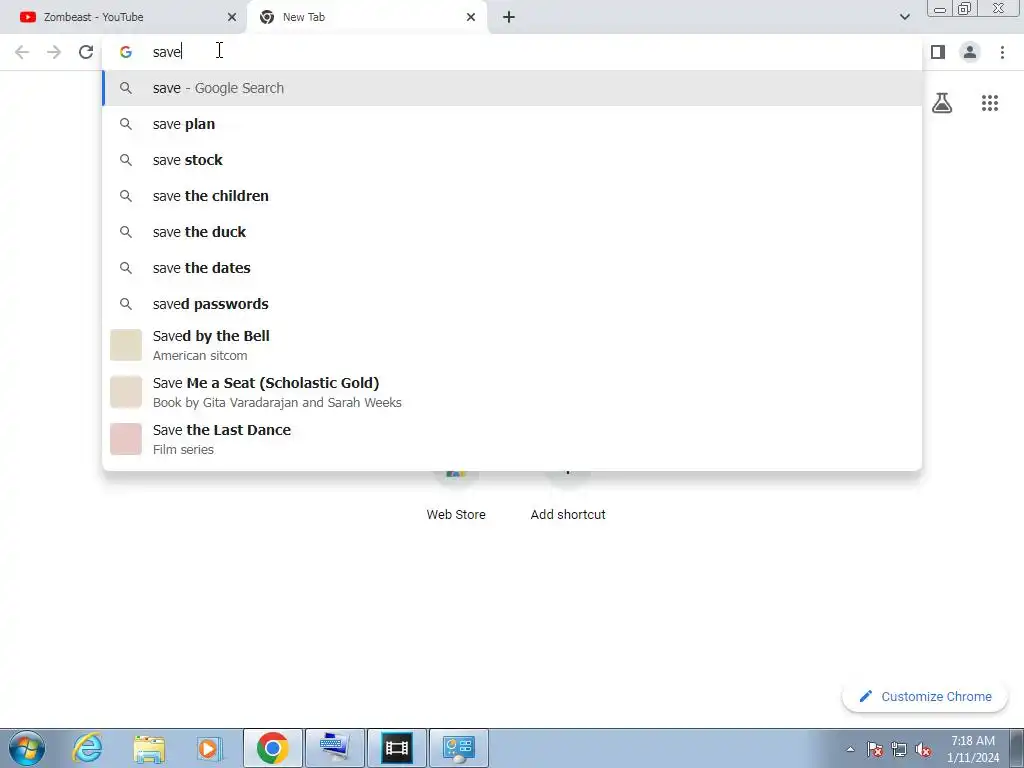Click the search icon beside 'save stock'
This screenshot has width=1024, height=768.
(126, 160)
